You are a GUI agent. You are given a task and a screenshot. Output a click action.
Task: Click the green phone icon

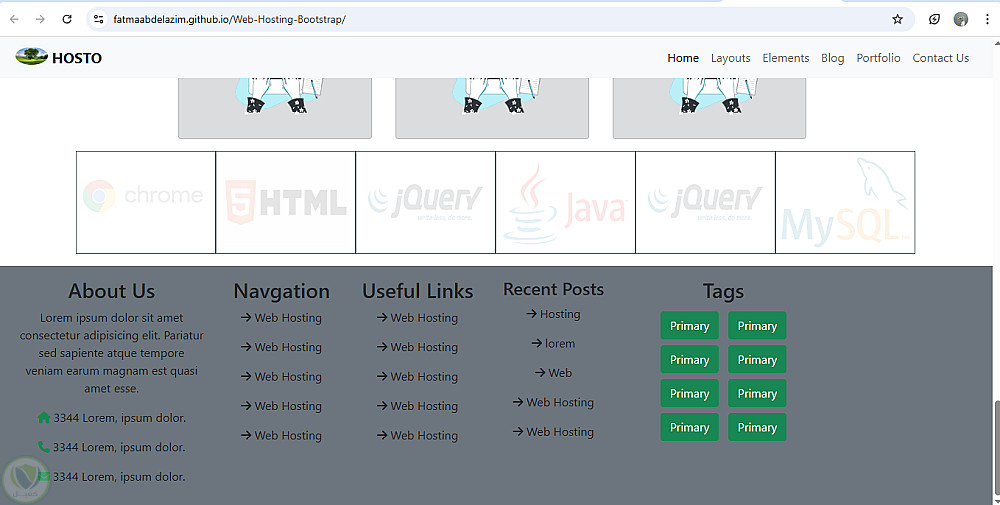(43, 447)
